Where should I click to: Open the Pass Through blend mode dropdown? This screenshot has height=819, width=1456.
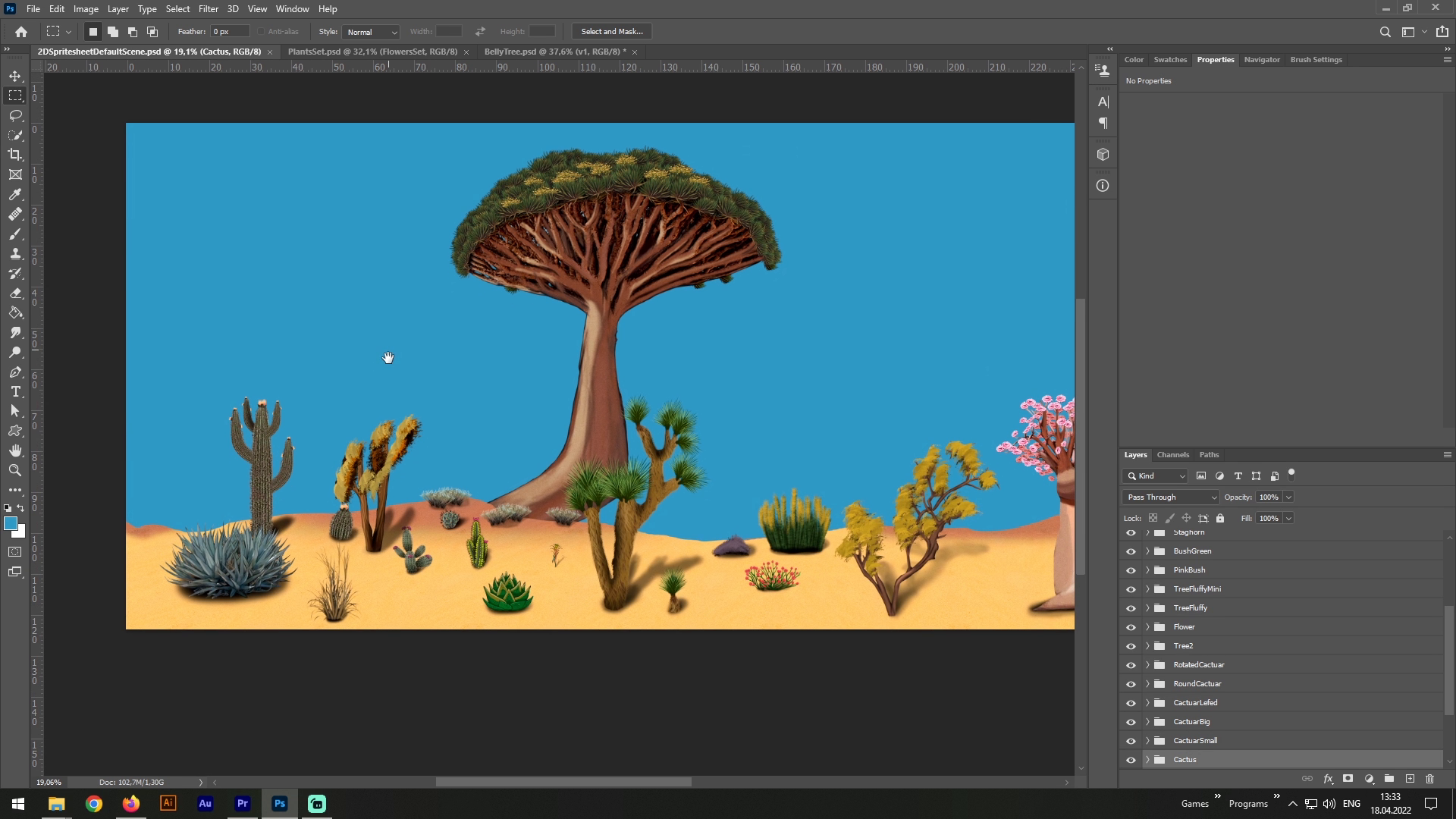click(x=1170, y=497)
